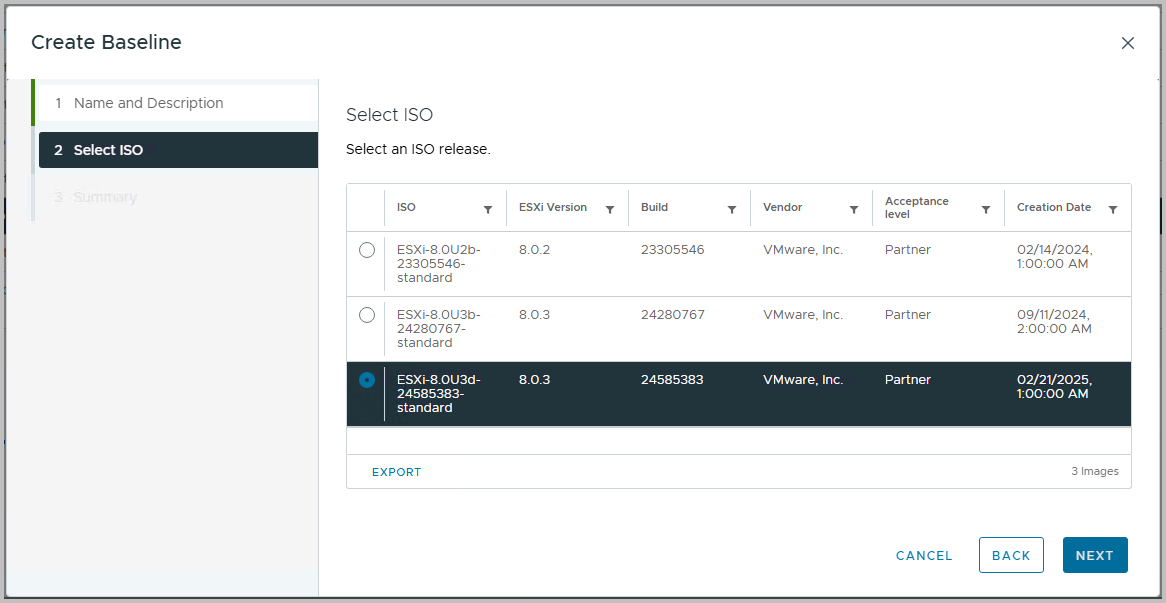Cancel the baseline creation

click(x=923, y=555)
